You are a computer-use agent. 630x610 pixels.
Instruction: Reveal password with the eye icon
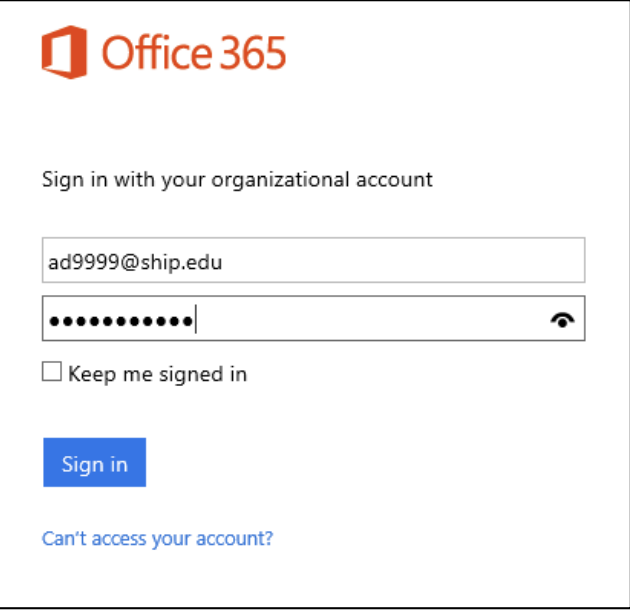[562, 320]
